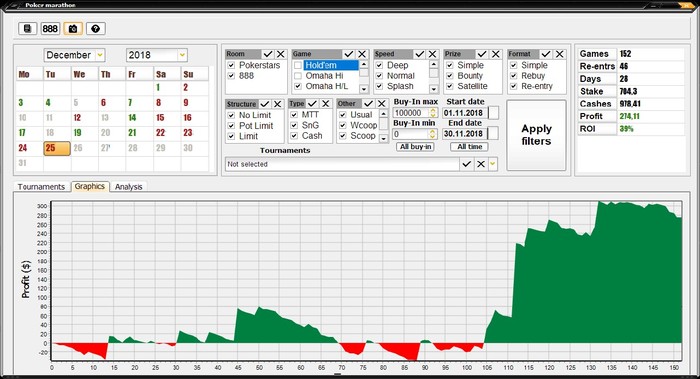
Task: Clear the Tournaments selection with X icon
Action: [x=480, y=164]
